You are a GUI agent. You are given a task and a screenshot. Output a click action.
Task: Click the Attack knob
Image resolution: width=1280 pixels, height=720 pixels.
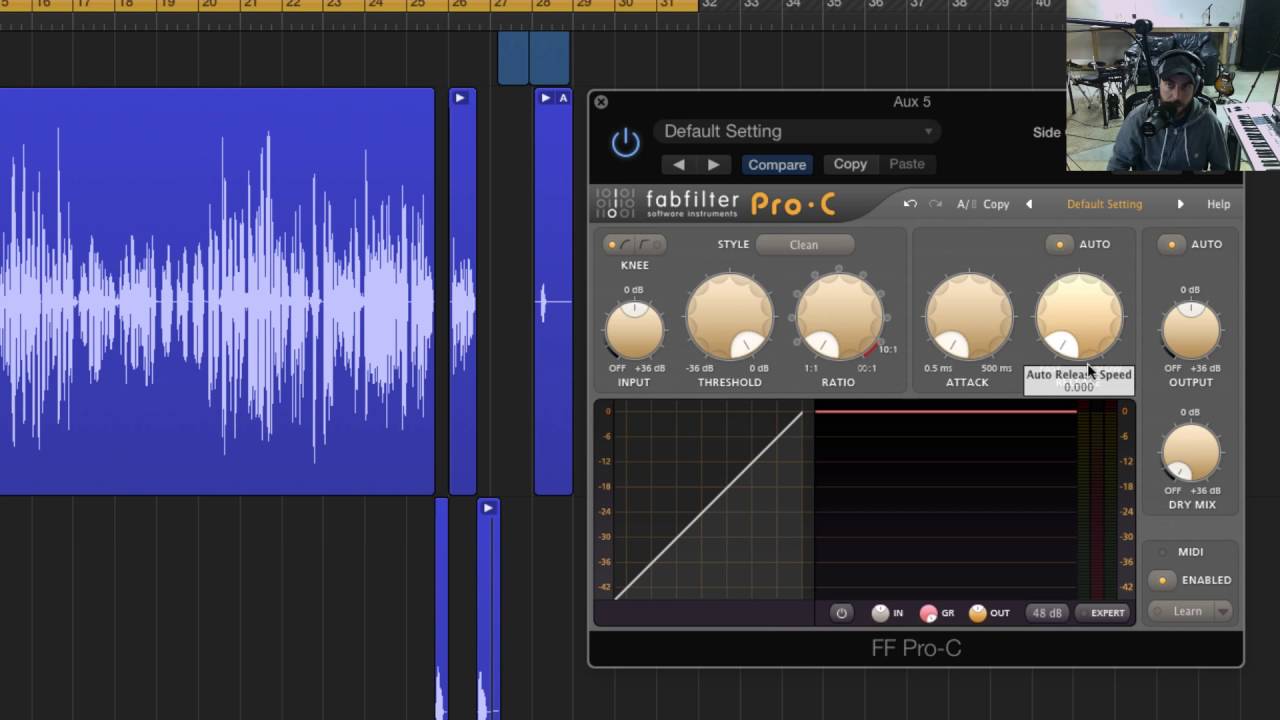tap(968, 318)
